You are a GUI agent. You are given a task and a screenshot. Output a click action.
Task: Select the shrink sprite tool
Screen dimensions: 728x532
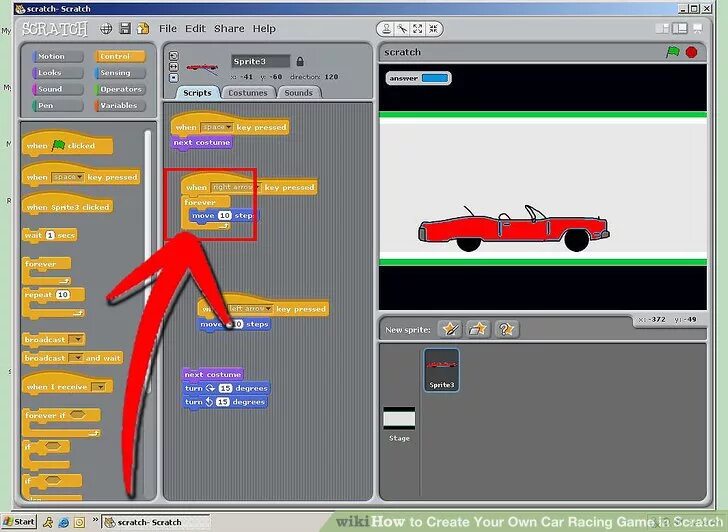coord(433,29)
